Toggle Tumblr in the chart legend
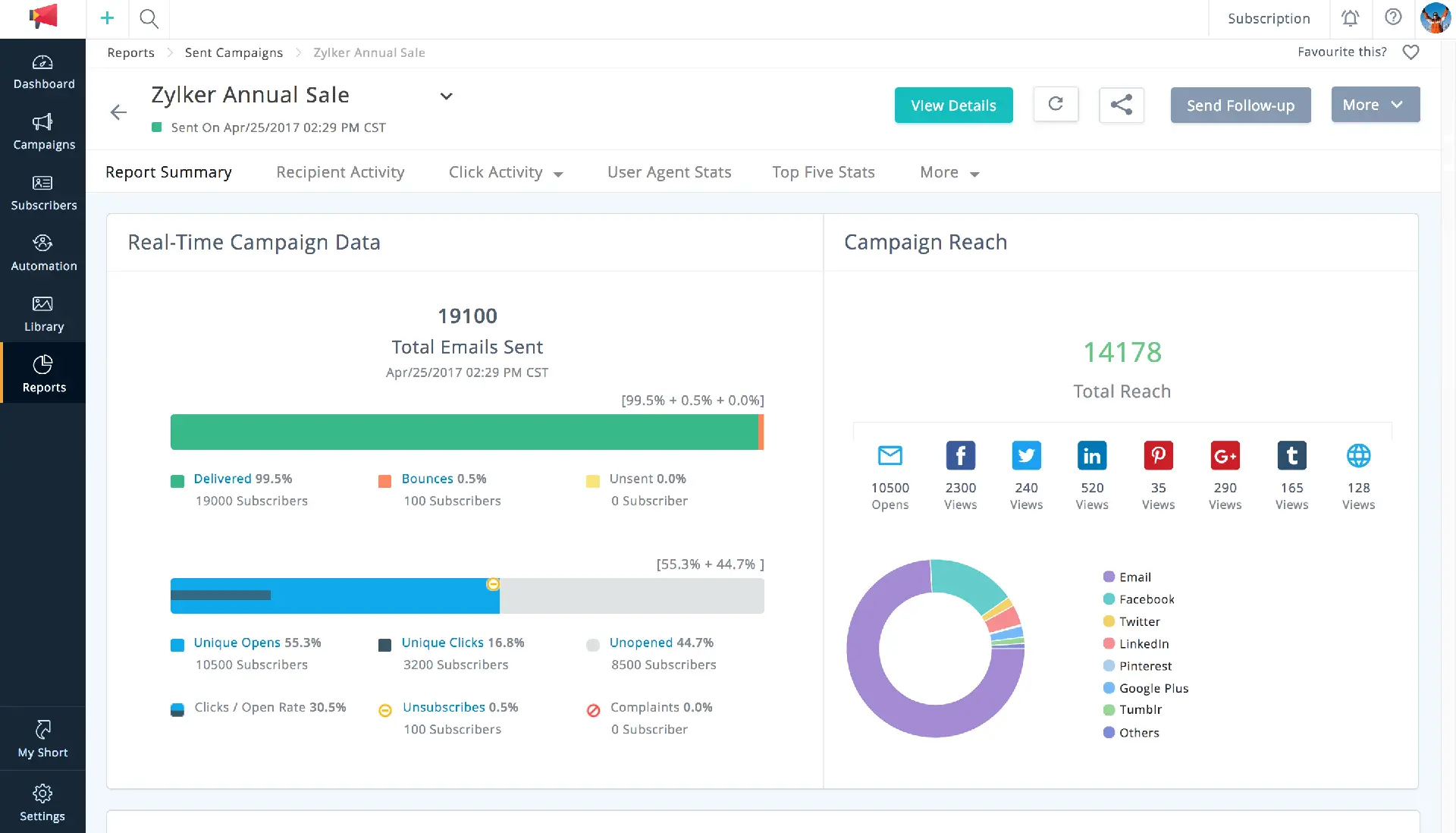 (x=1132, y=710)
